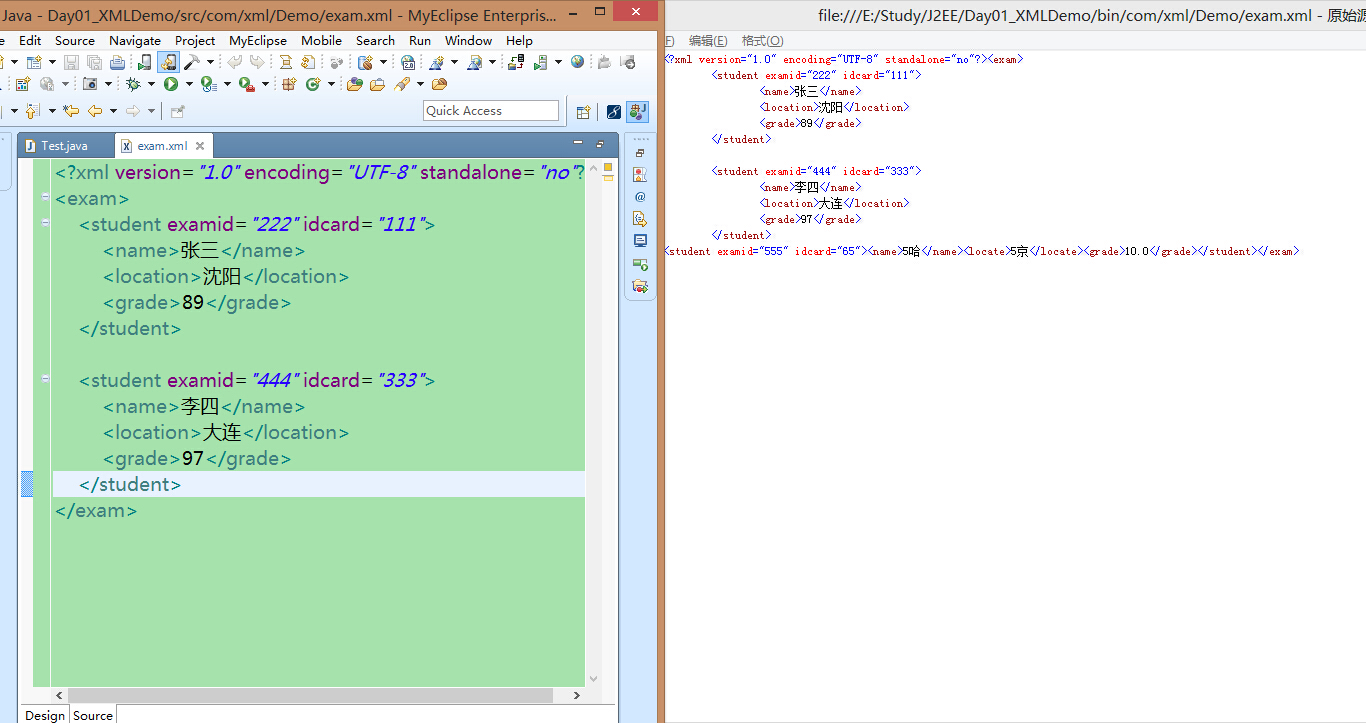1366x723 pixels.
Task: Click the Back navigation arrow icon
Action: (x=95, y=111)
